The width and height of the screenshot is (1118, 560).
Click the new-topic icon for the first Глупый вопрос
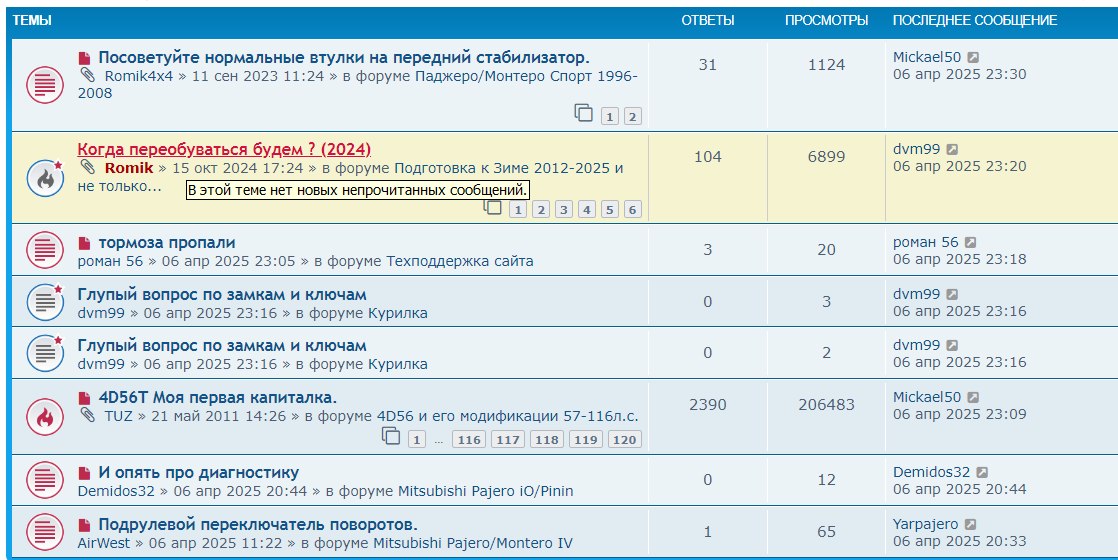pyautogui.click(x=45, y=302)
